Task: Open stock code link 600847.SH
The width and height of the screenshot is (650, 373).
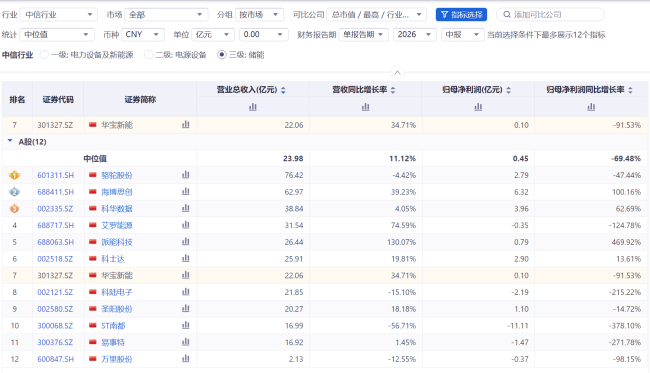Action: (56, 359)
